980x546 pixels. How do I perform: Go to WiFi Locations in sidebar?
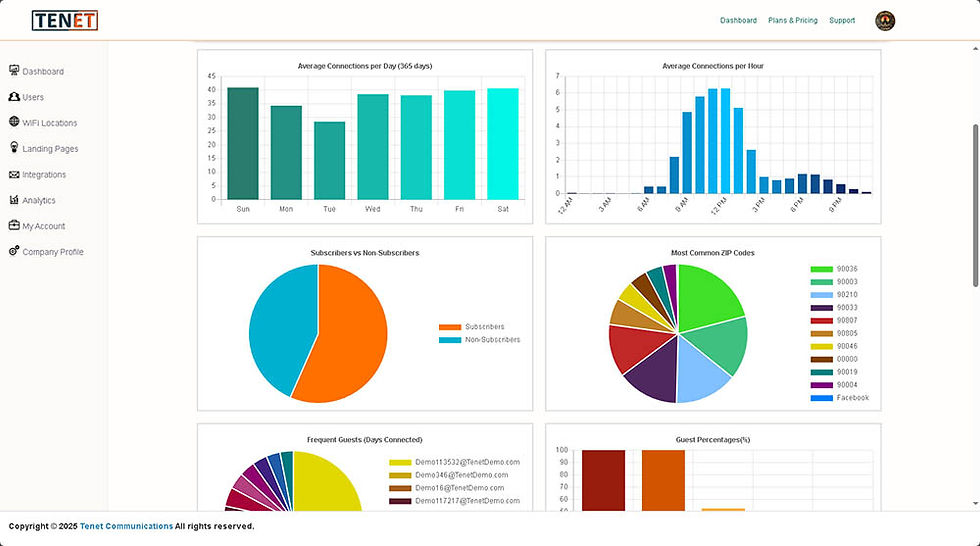point(50,123)
